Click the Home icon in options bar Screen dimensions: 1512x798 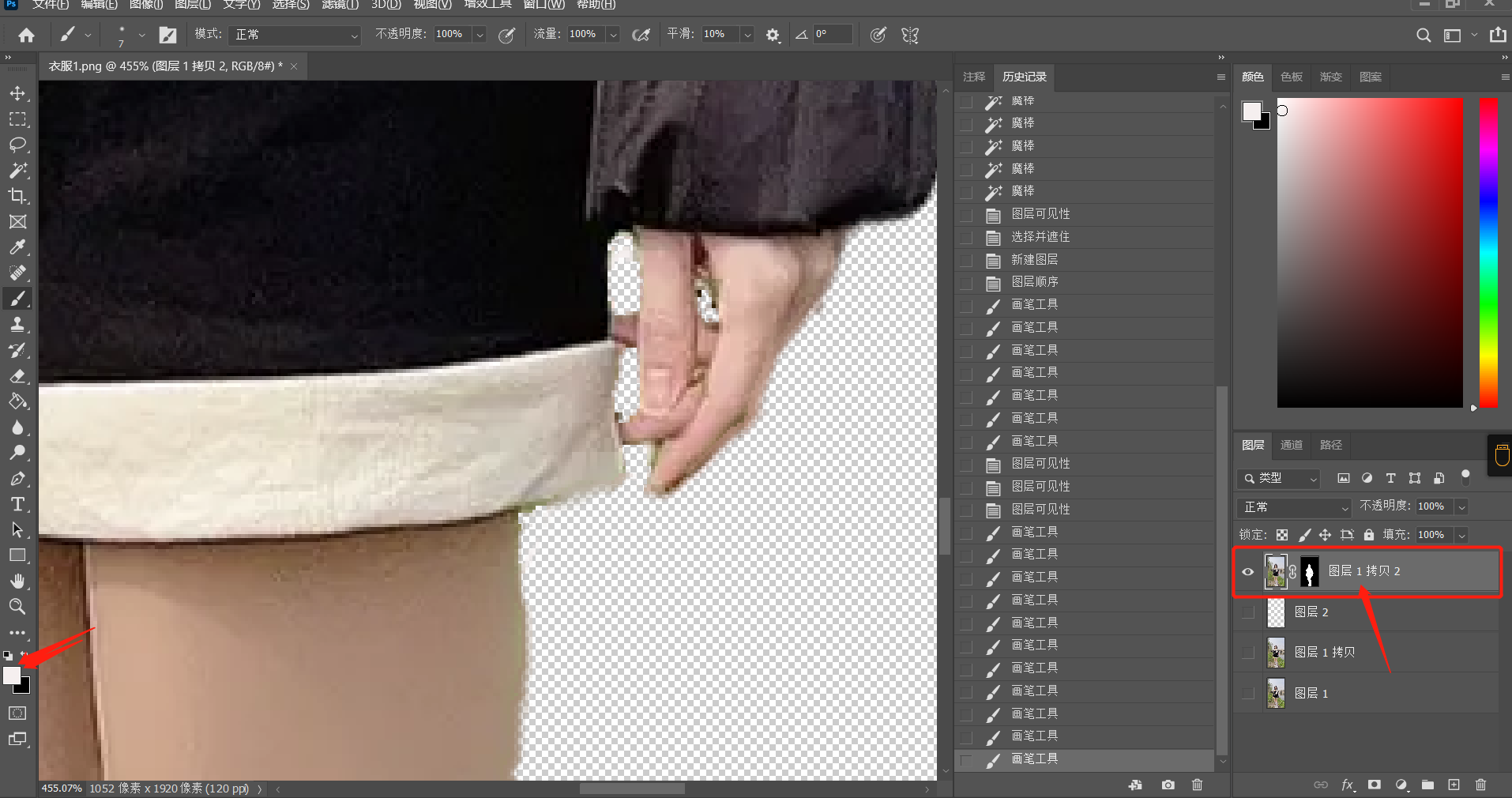coord(27,35)
